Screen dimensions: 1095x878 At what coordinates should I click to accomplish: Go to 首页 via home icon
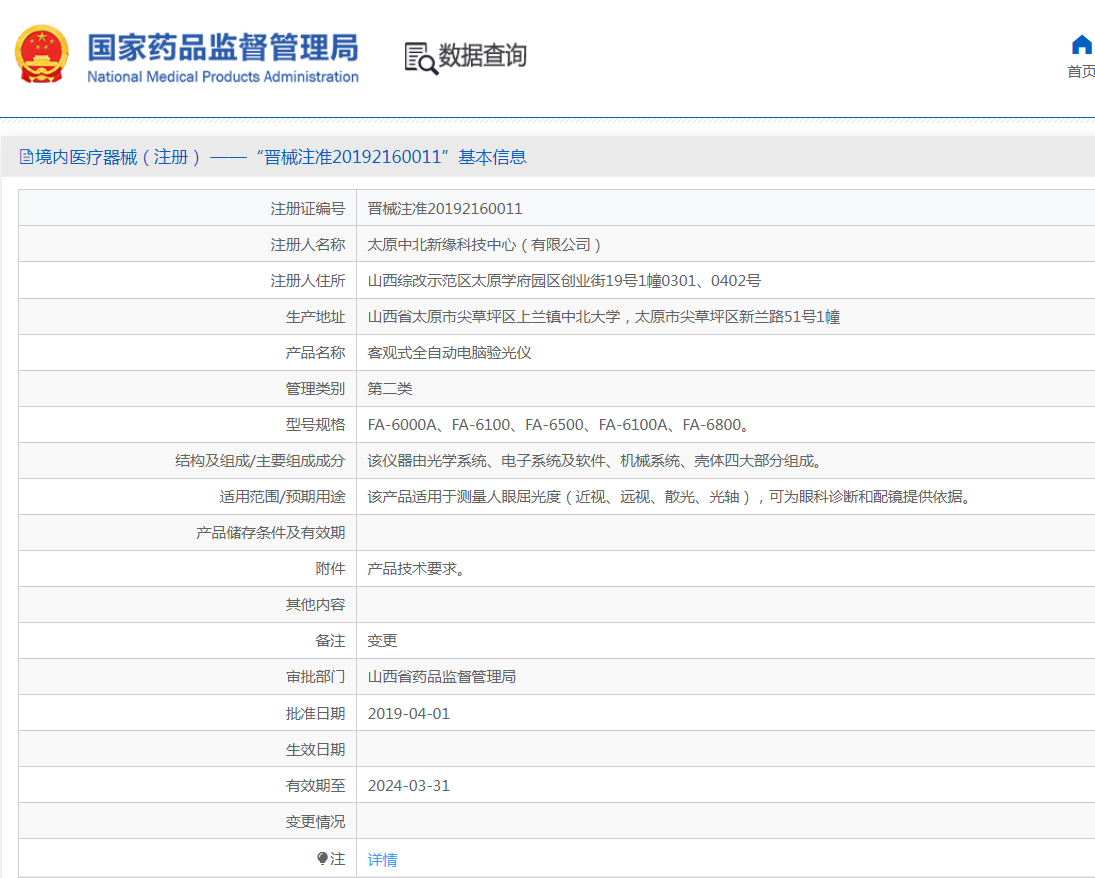pos(1081,45)
